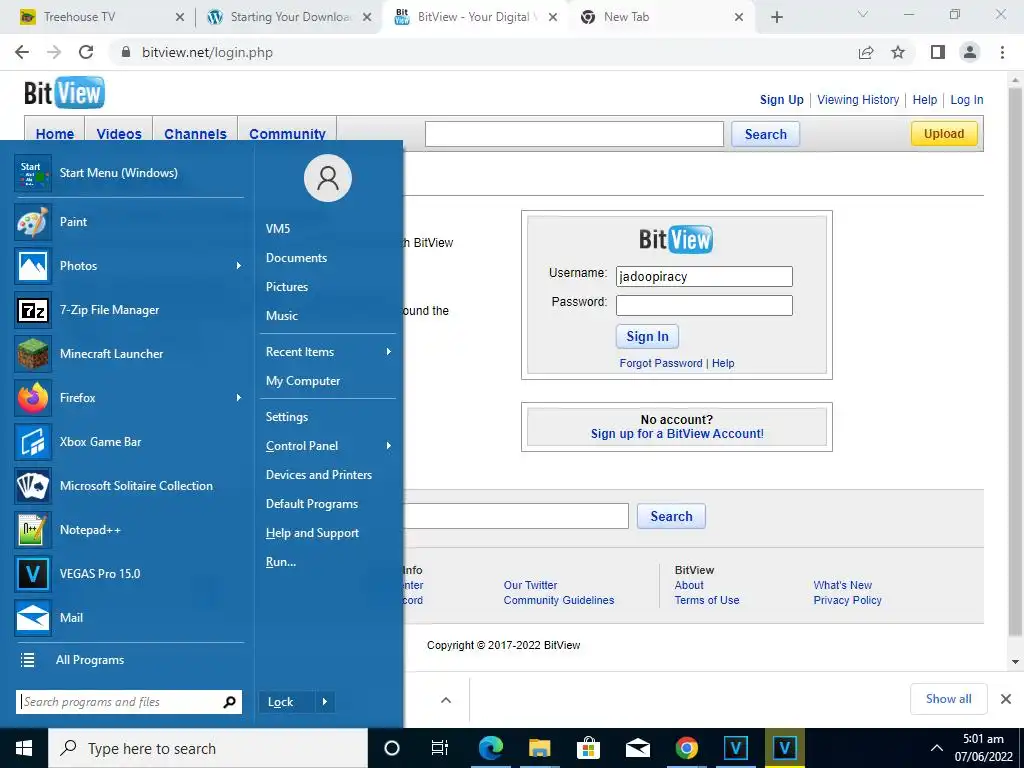
Task: Open Paint from the start menu
Action: coord(128,222)
